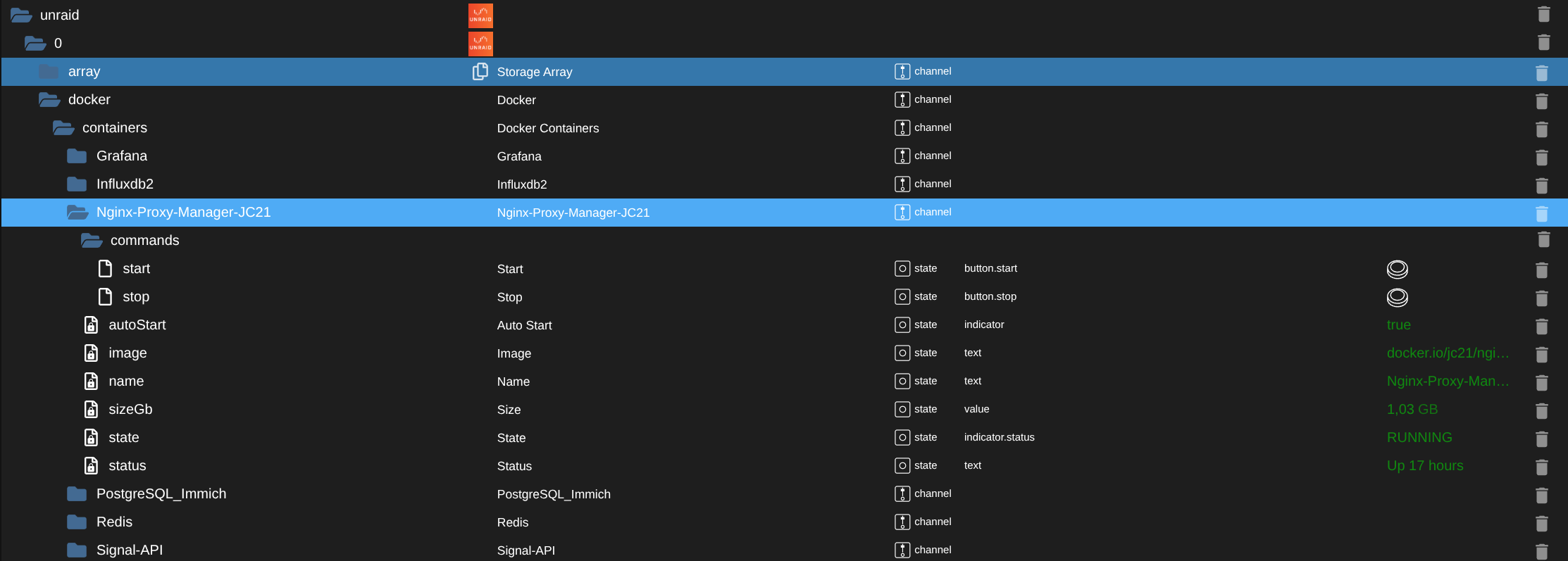The image size is (1568, 561).
Task: Click the channel type icon for Docker
Action: [902, 99]
